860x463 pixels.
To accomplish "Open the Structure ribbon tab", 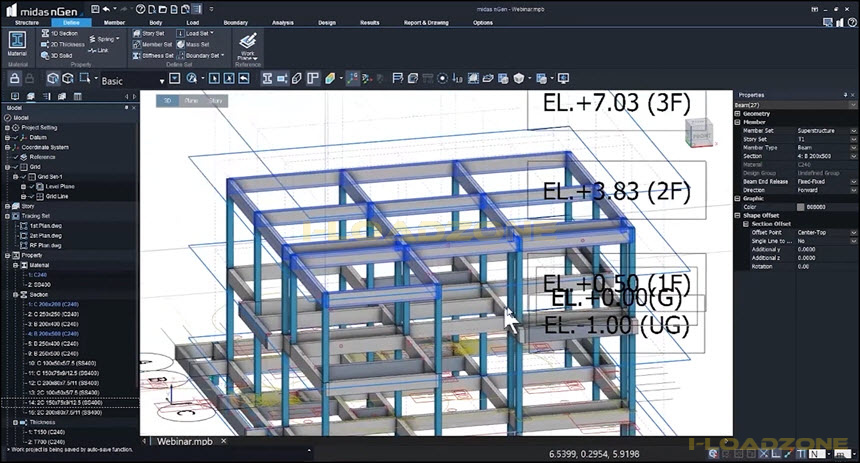I will 27,22.
